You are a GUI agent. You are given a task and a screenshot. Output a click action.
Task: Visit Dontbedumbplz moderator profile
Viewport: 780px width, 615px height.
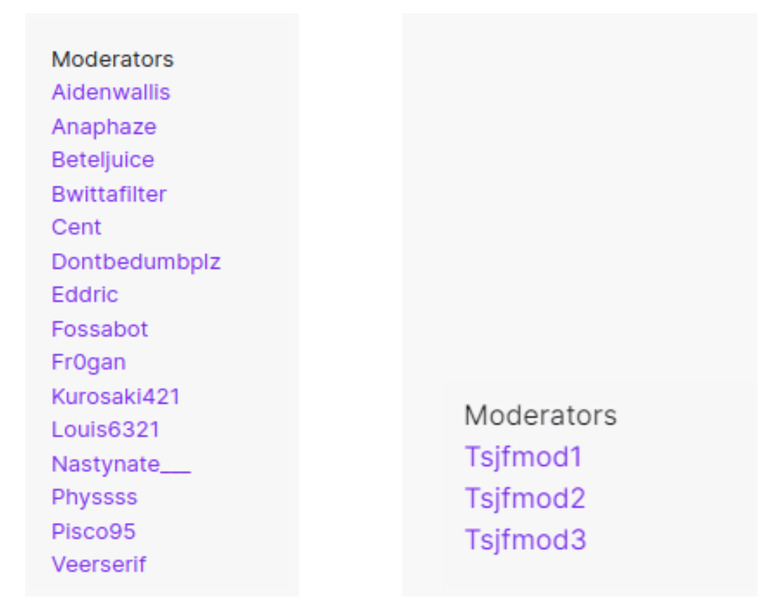136,262
